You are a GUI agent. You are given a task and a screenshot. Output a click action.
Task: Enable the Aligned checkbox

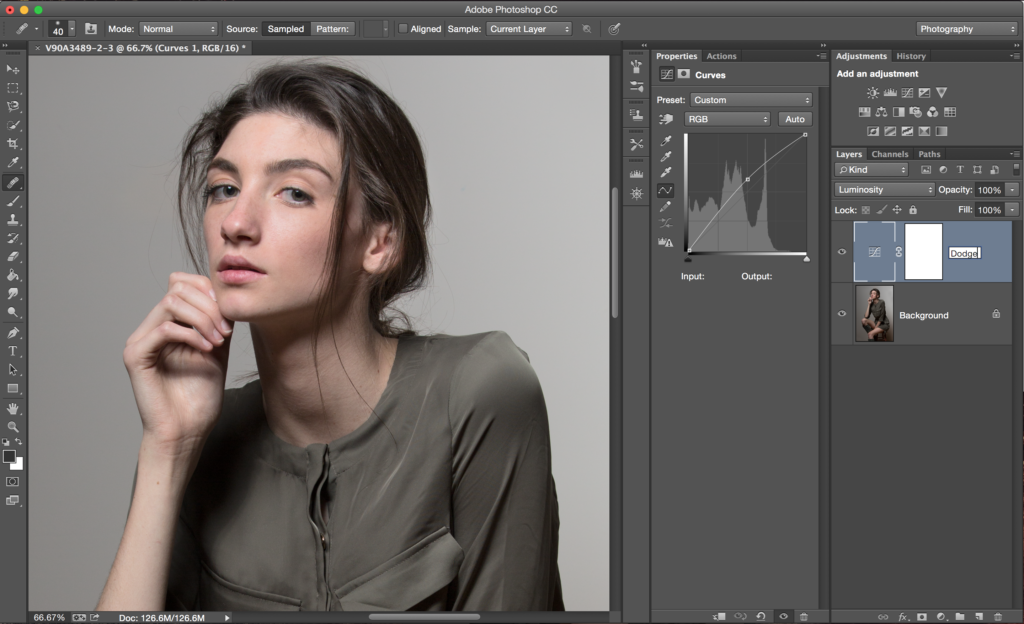(x=403, y=29)
